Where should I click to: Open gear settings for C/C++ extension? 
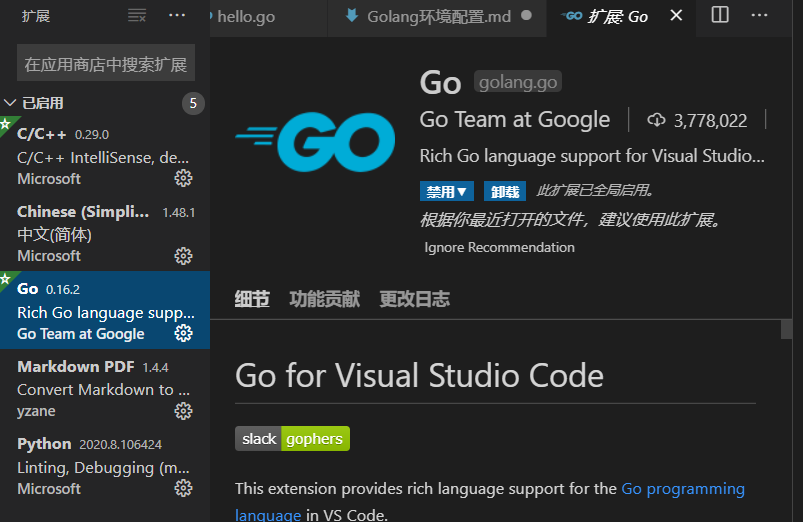pos(183,178)
